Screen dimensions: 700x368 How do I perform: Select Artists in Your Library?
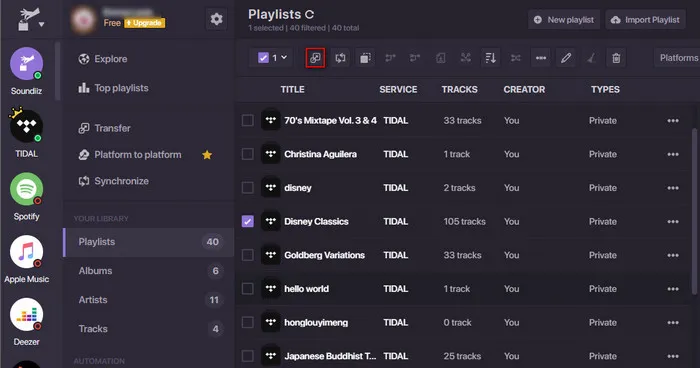coord(149,300)
